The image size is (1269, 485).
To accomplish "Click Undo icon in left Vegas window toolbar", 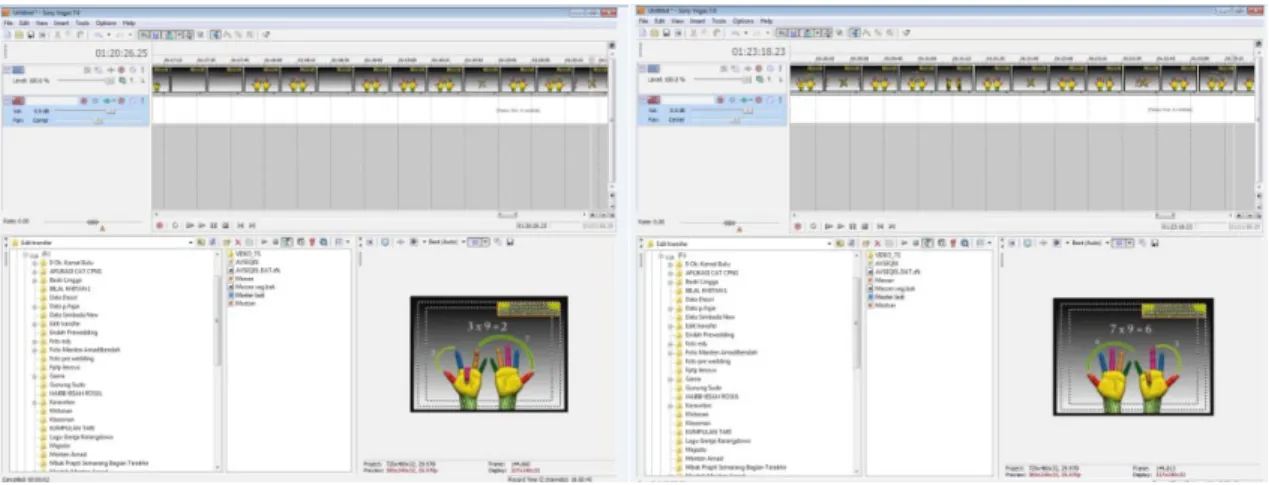I will [x=98, y=35].
